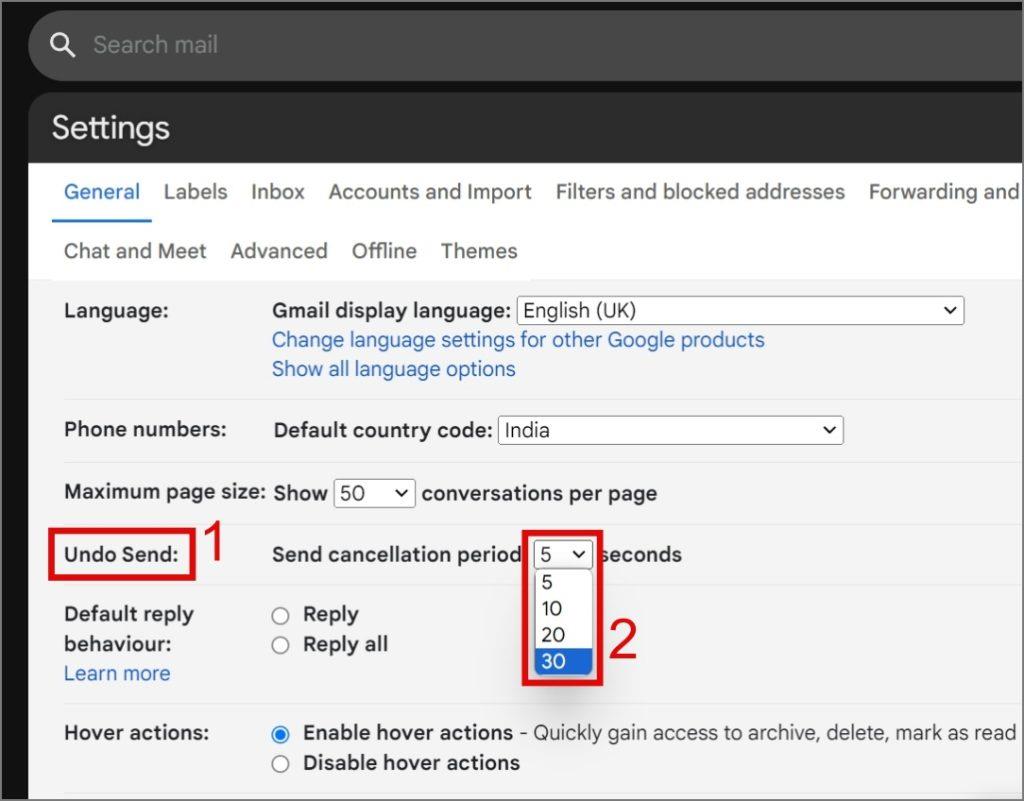This screenshot has width=1024, height=801.
Task: Expand Gmail display language dropdown
Action: (741, 311)
